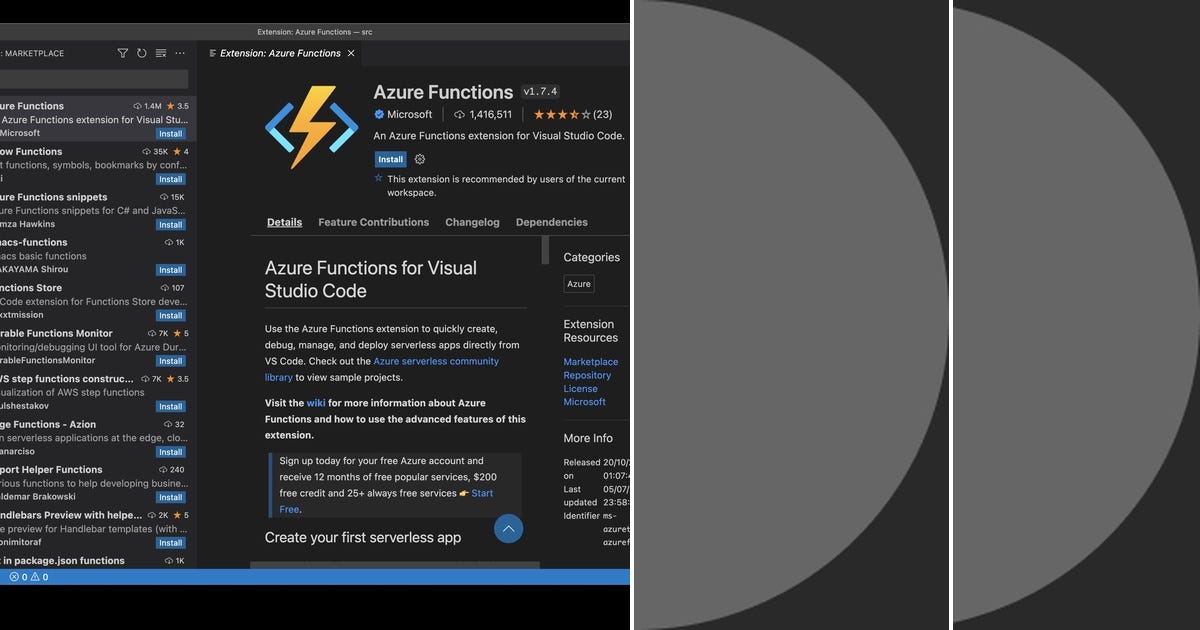Install the Durable Functions Monitor extension
Image resolution: width=1200 pixels, height=630 pixels.
[170, 360]
